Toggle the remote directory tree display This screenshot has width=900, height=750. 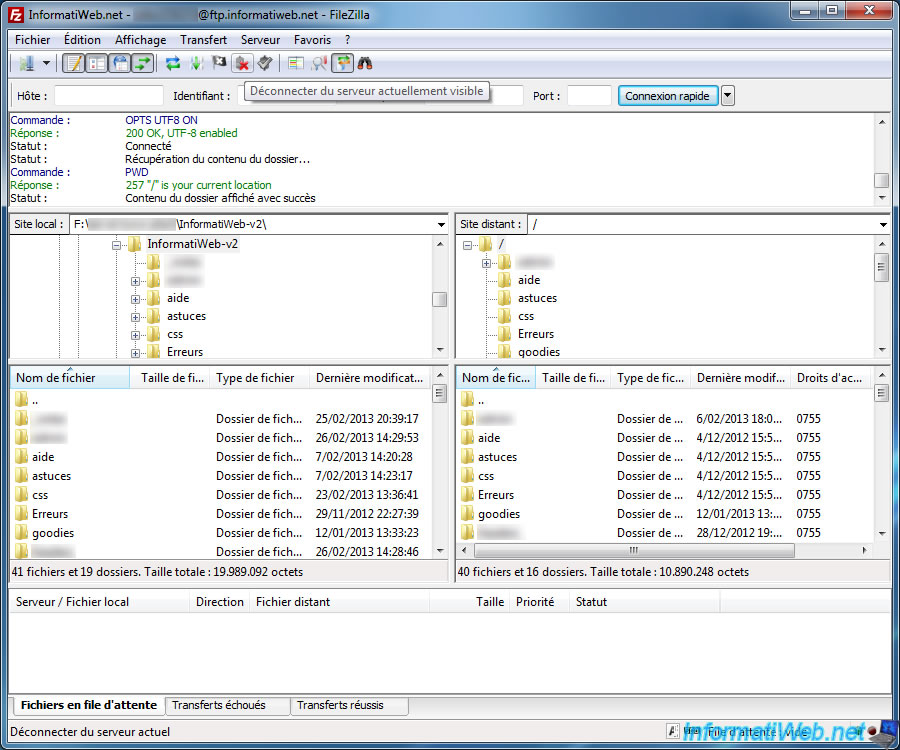click(x=120, y=63)
